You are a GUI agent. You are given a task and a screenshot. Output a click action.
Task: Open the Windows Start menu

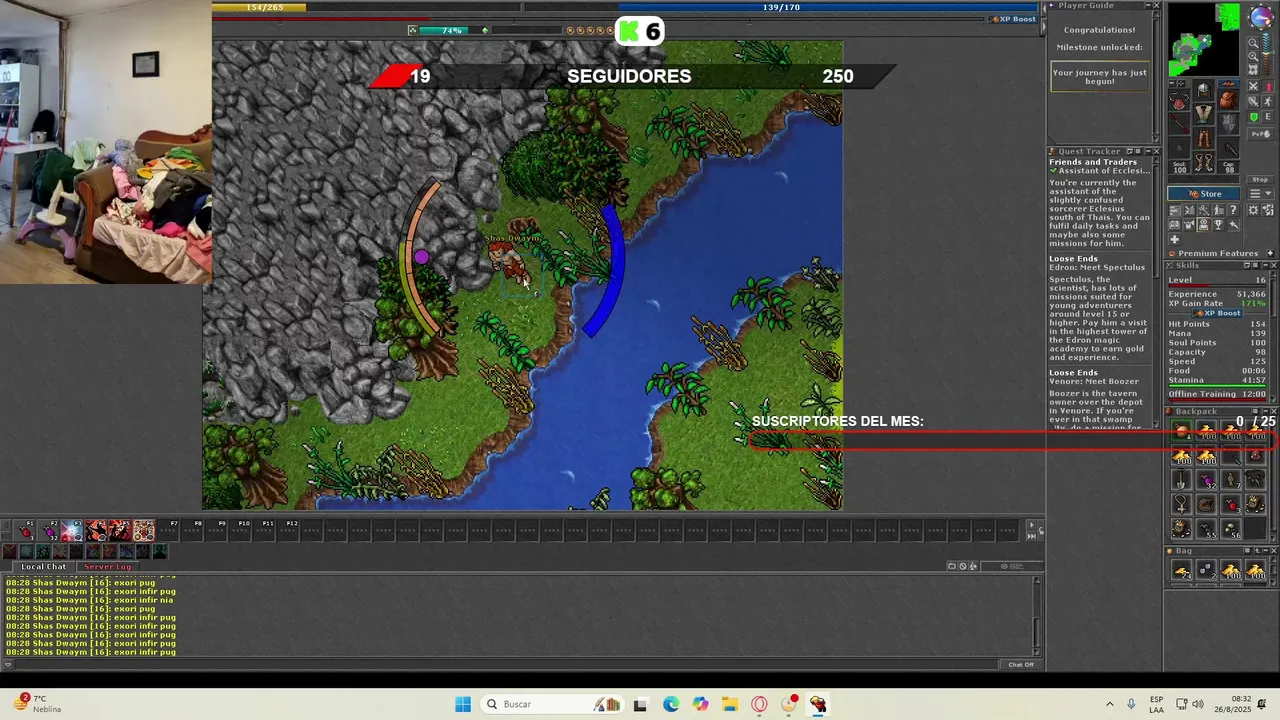[463, 704]
